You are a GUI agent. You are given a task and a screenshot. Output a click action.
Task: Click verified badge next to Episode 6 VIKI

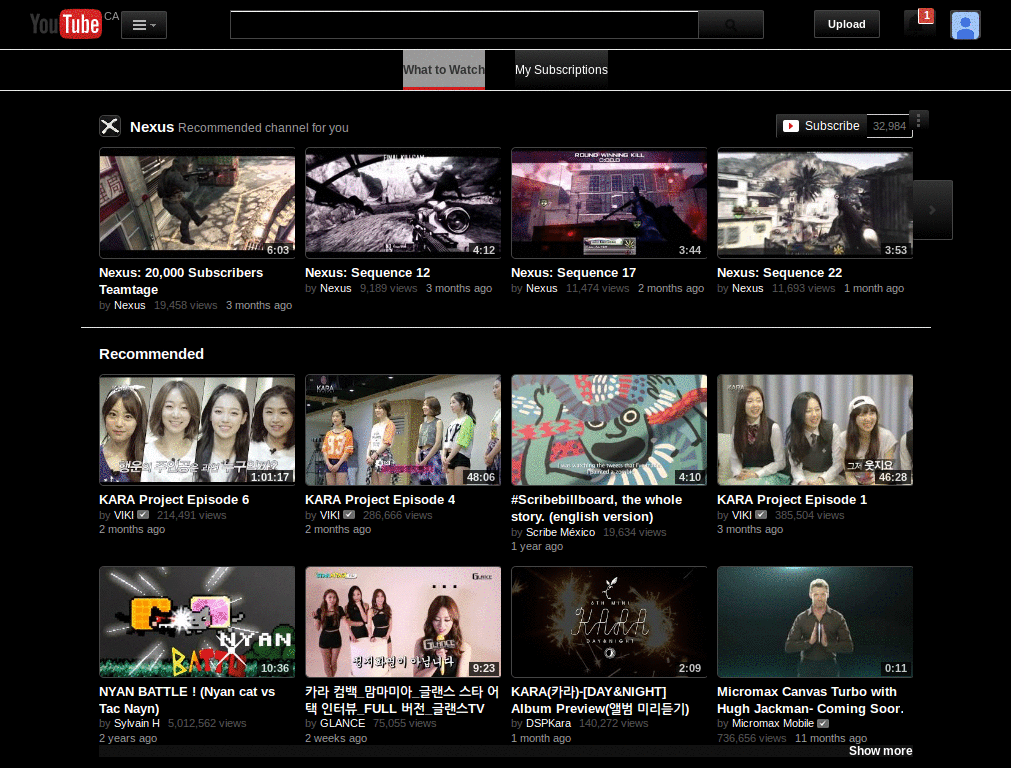coord(143,515)
